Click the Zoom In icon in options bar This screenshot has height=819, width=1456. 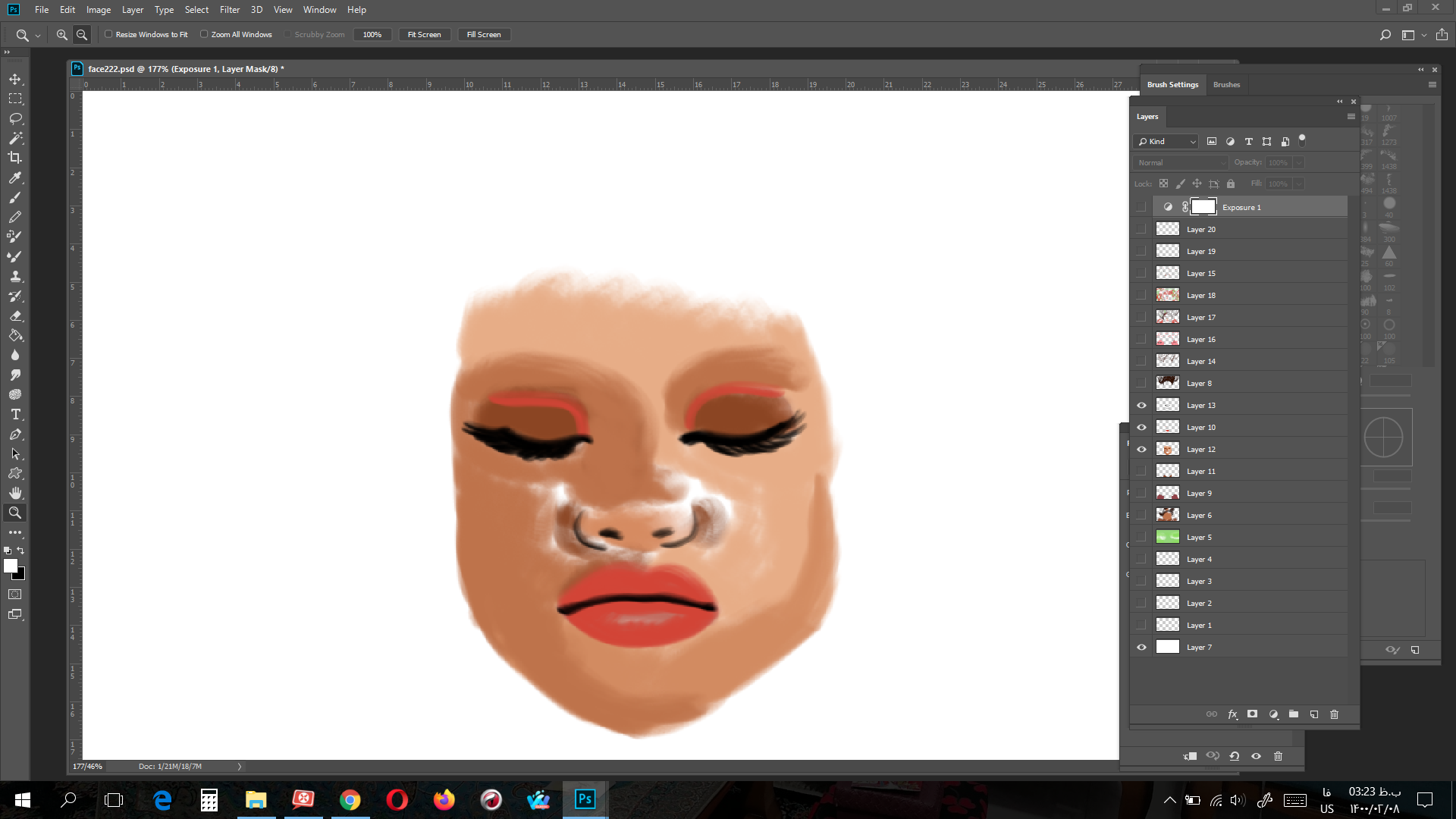tap(62, 35)
